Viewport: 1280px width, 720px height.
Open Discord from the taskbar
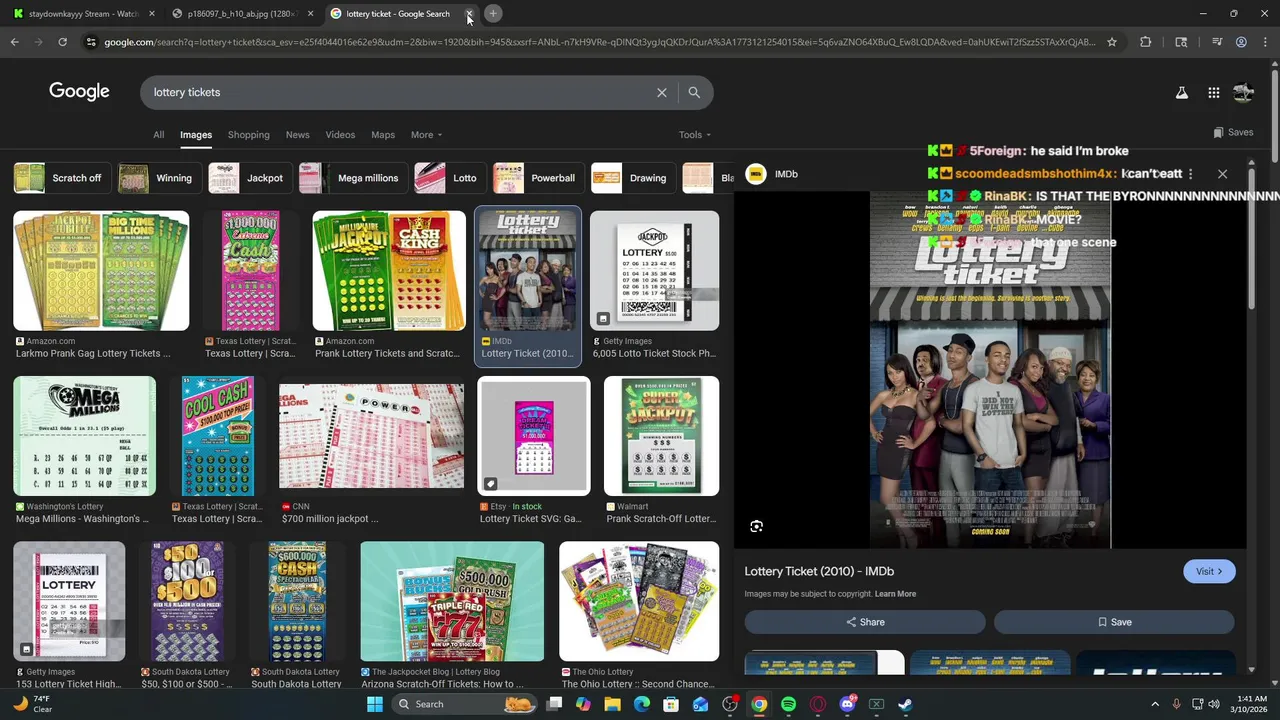click(847, 704)
